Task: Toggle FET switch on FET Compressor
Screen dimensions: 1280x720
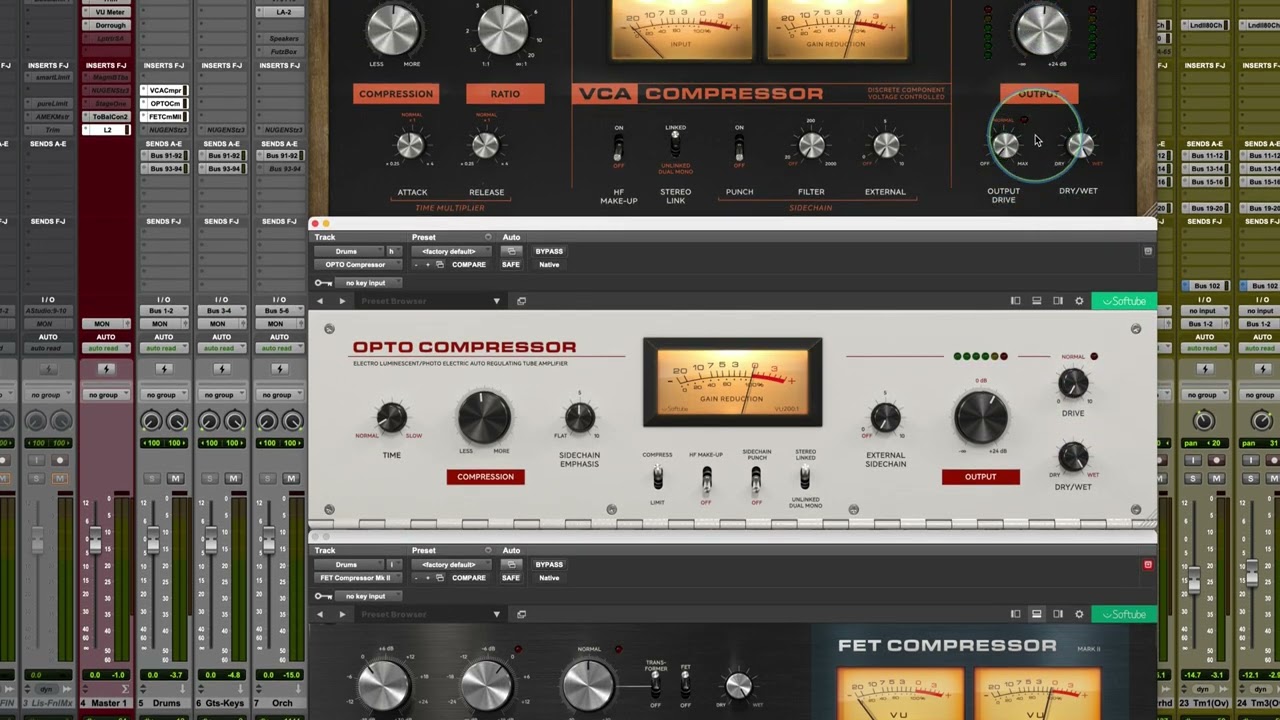Action: point(685,683)
